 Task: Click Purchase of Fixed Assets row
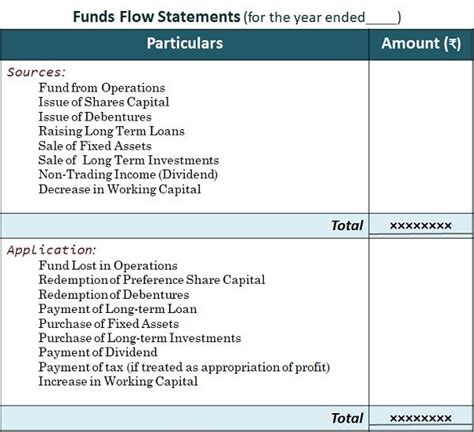point(109,323)
